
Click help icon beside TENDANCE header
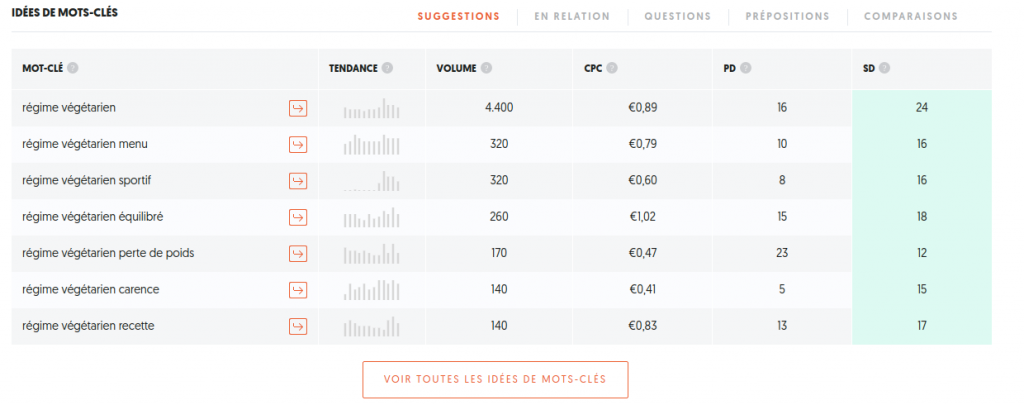pyautogui.click(x=387, y=69)
